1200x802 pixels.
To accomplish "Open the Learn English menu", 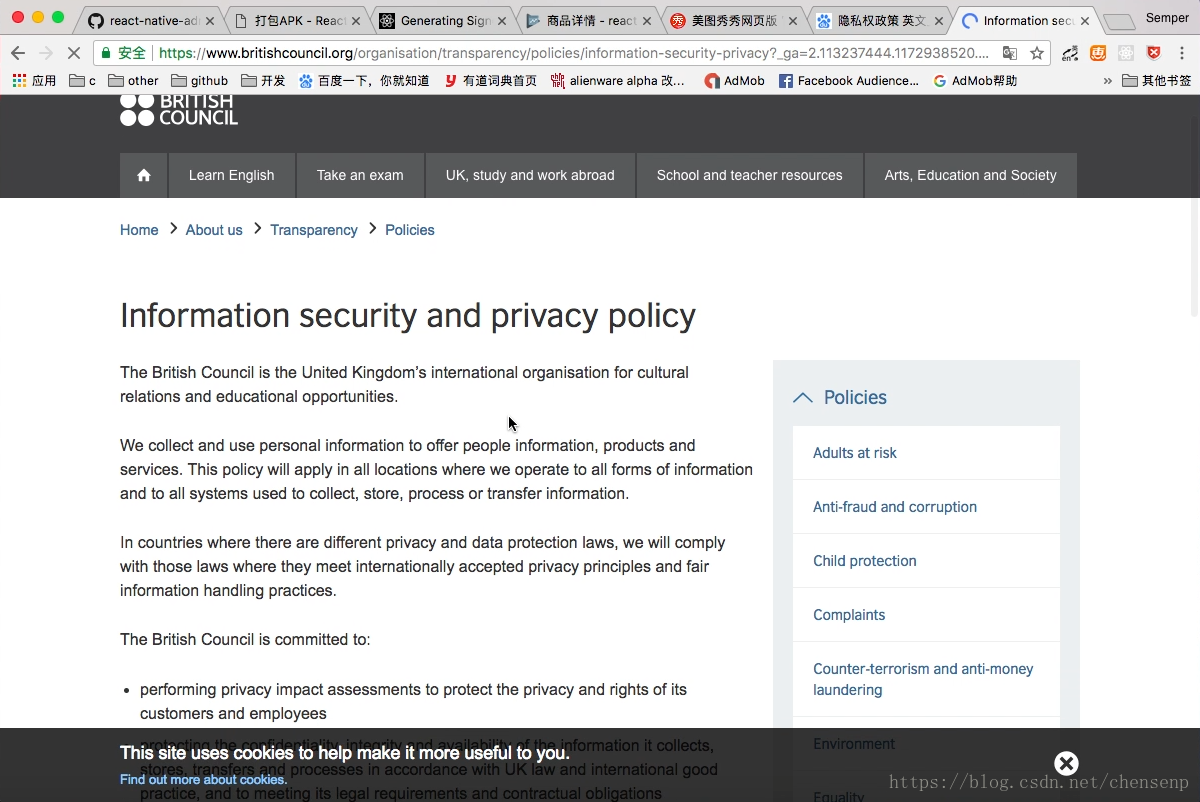I will pyautogui.click(x=231, y=175).
